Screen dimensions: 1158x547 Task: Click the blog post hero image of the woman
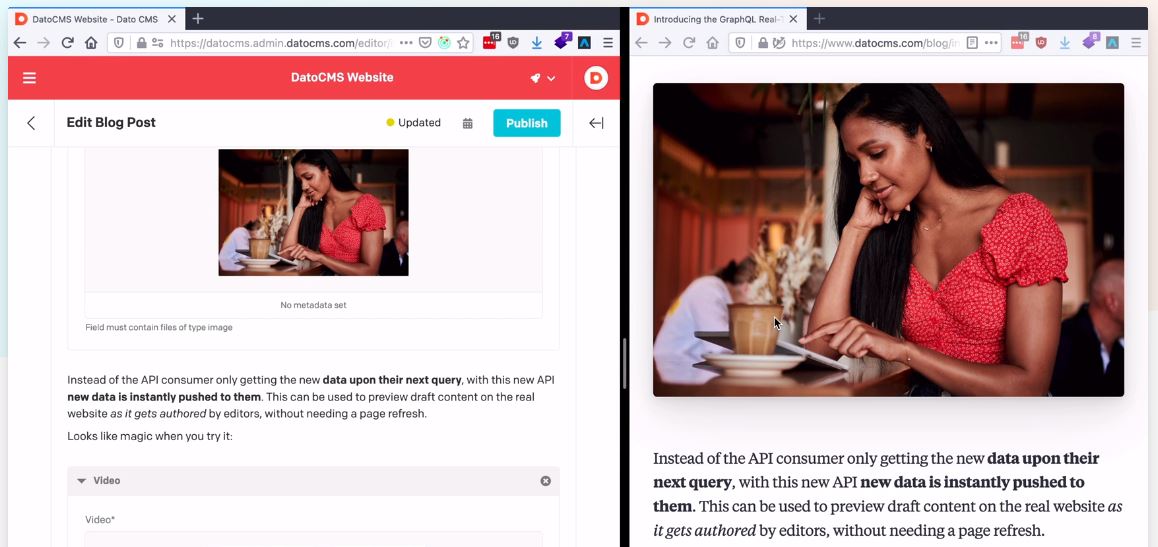tap(888, 240)
